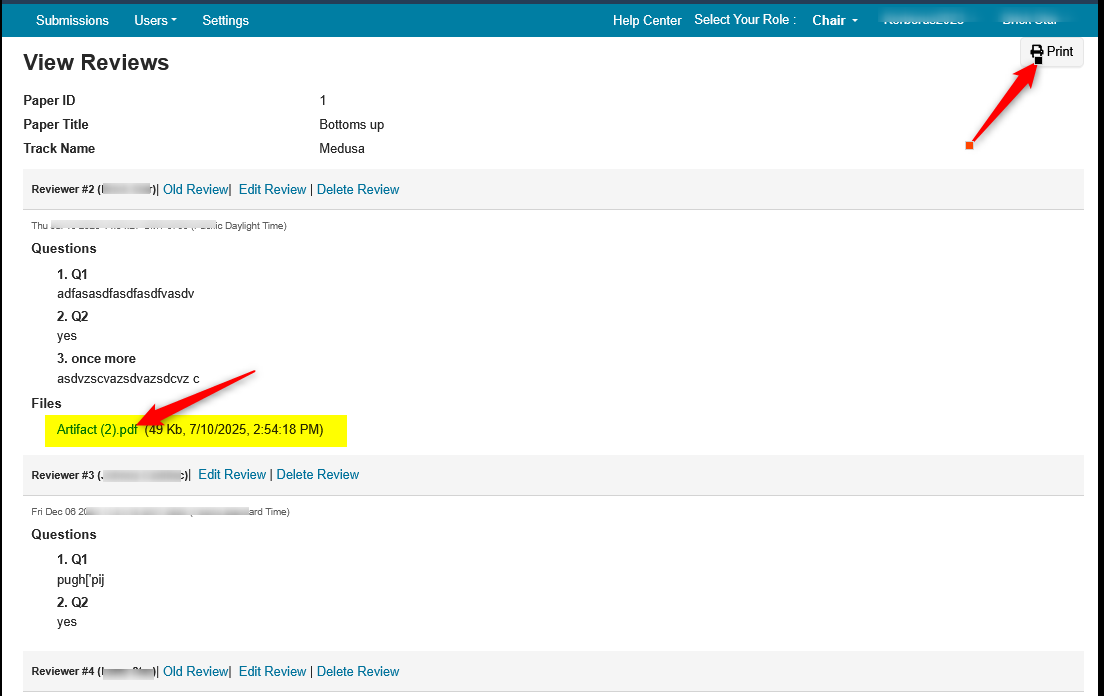The image size is (1104, 696).
Task: Expand the Users dropdown menu
Action: [x=155, y=20]
